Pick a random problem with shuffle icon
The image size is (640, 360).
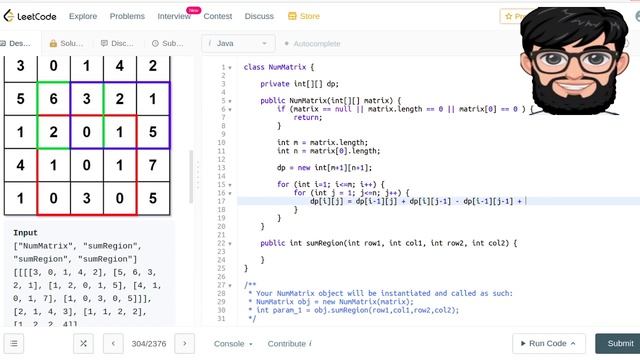point(83,344)
